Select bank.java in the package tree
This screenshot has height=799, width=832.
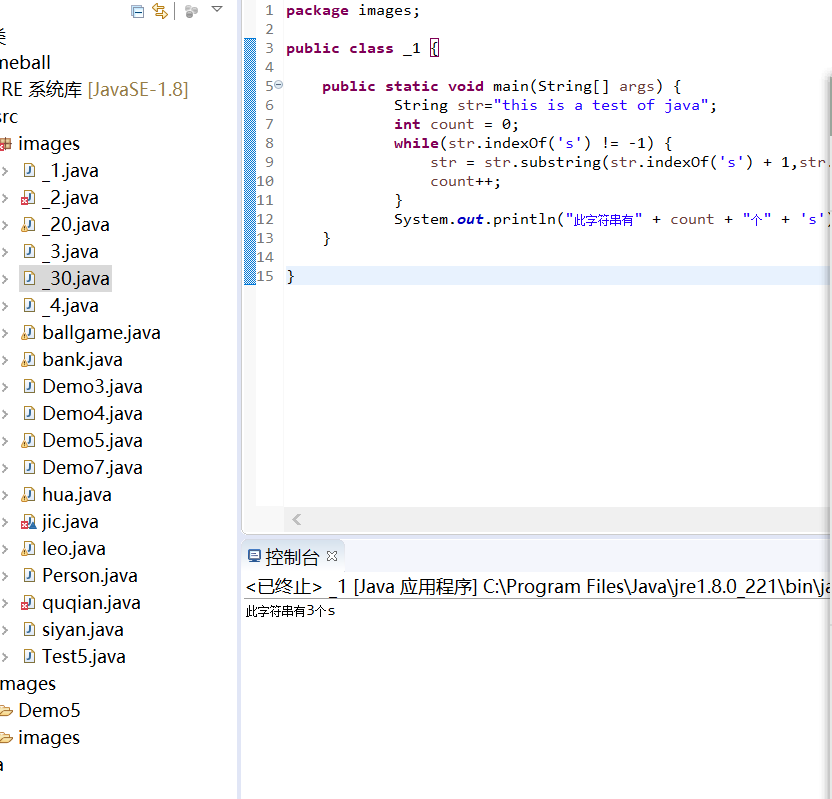(82, 360)
